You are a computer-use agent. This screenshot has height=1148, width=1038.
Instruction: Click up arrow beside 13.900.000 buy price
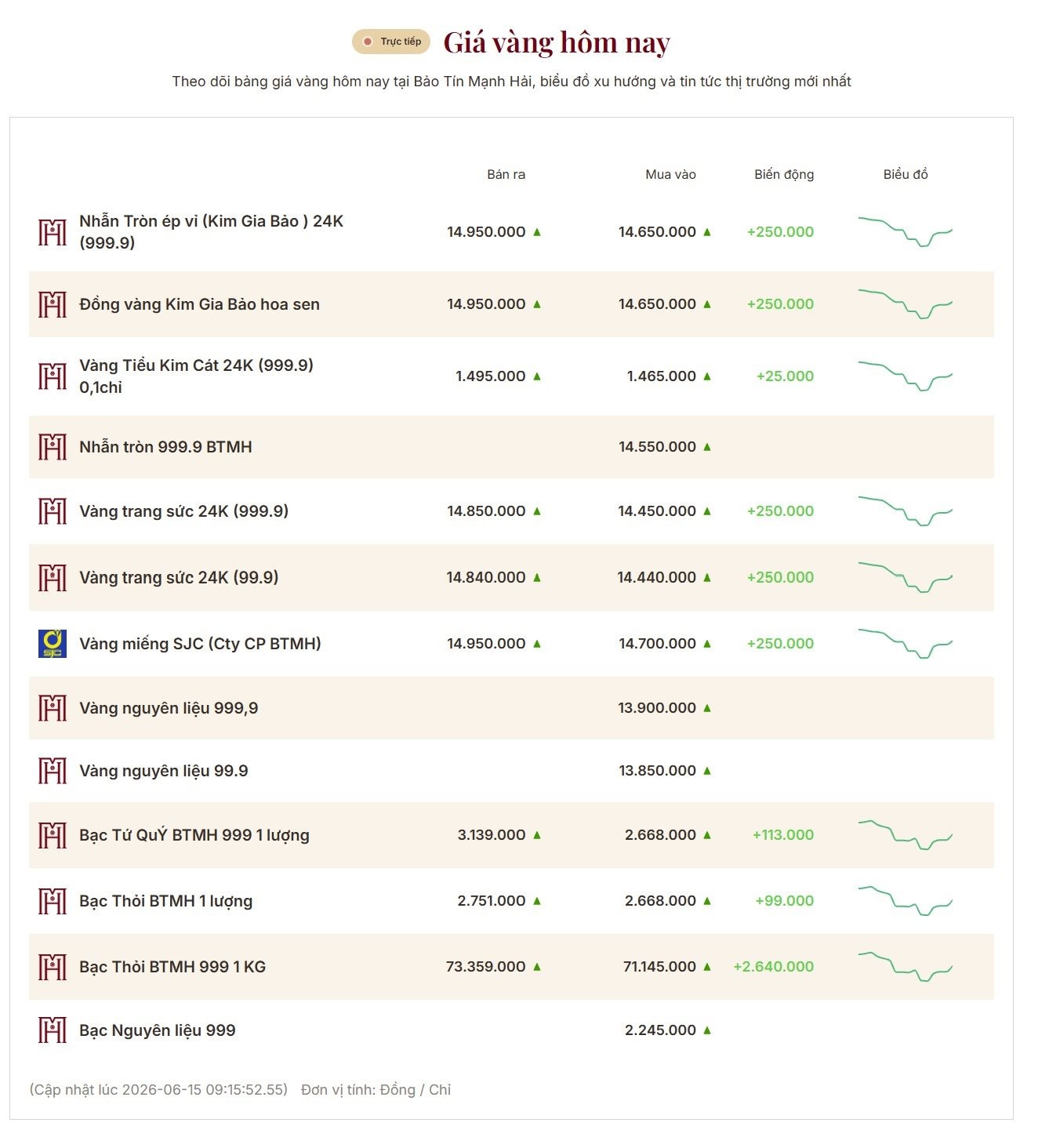[x=707, y=708]
